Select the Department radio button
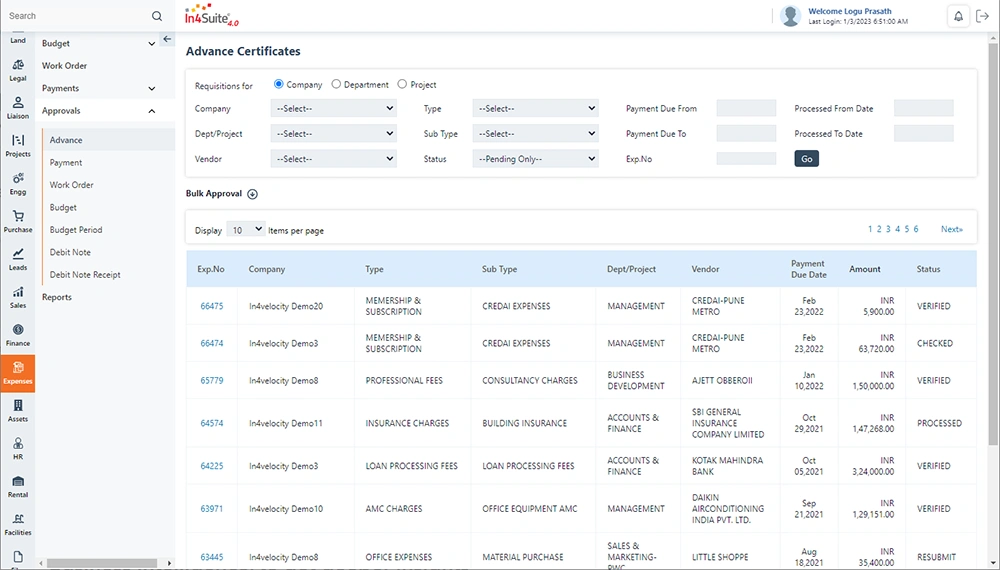This screenshot has width=1000, height=570. pos(336,84)
